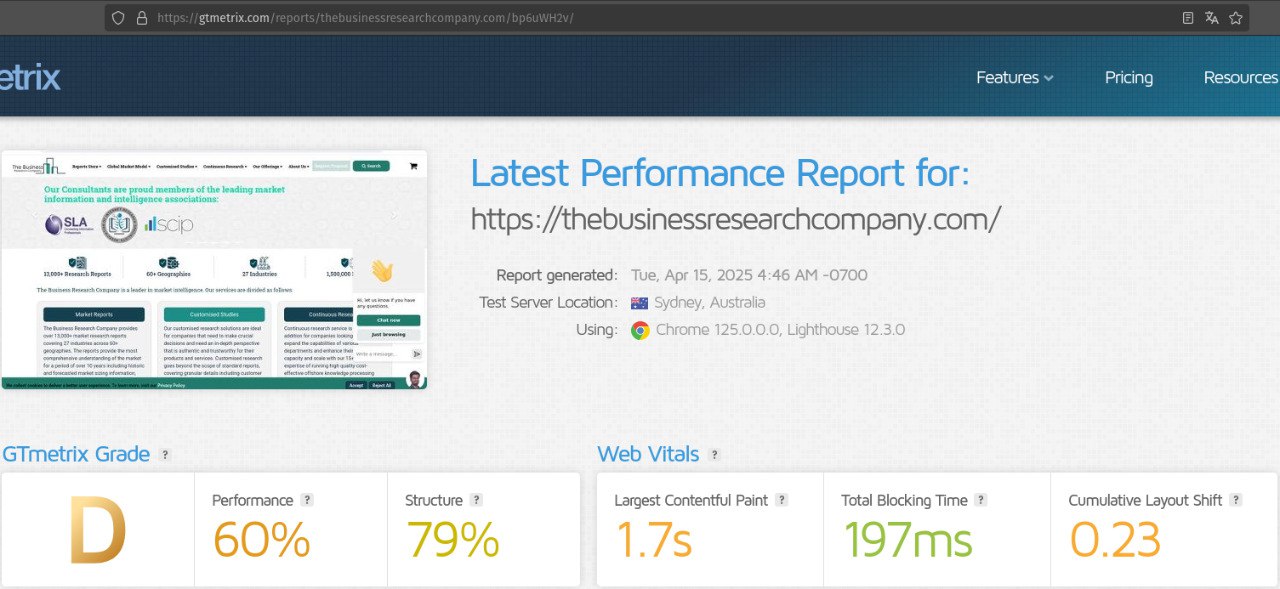This screenshot has width=1280, height=589.
Task: Click help icon beside GTmetrix Grade
Action: [x=165, y=455]
